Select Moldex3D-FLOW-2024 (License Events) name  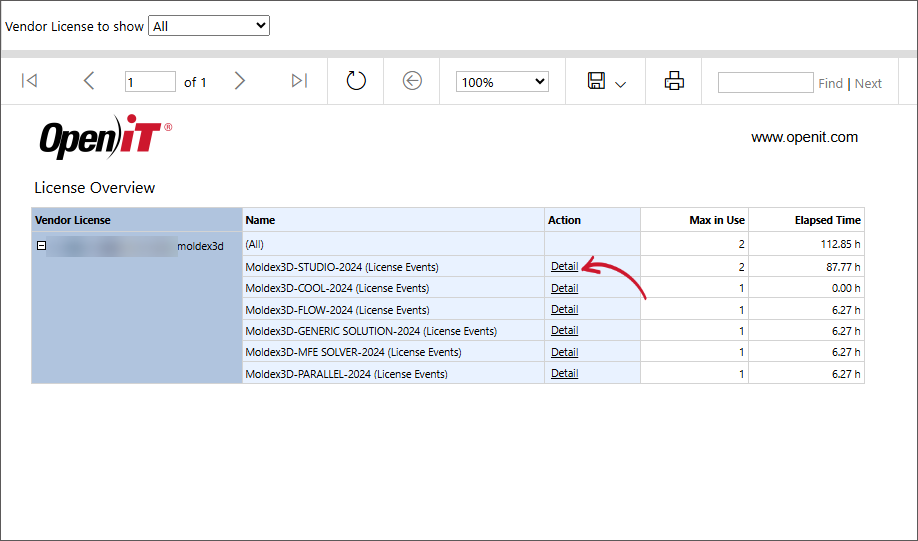(337, 310)
